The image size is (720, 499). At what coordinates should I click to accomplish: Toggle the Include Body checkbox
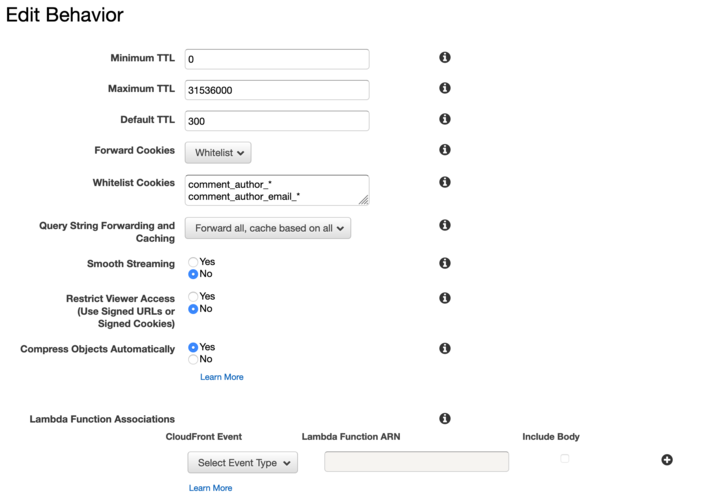[x=564, y=458]
